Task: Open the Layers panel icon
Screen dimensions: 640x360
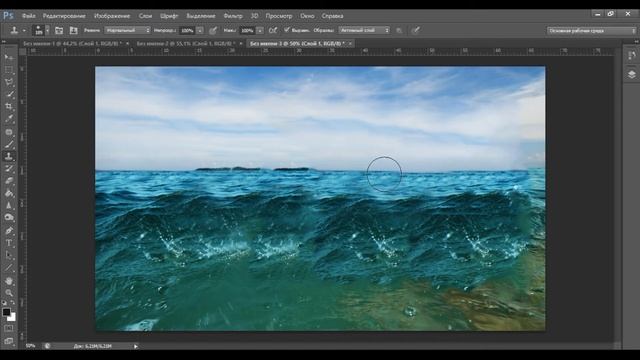Action: click(x=632, y=74)
